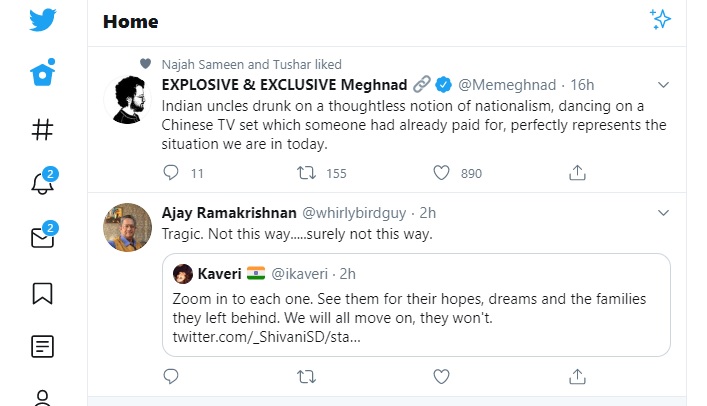Expand options chevron on Meghnad's tweet

coord(662,84)
